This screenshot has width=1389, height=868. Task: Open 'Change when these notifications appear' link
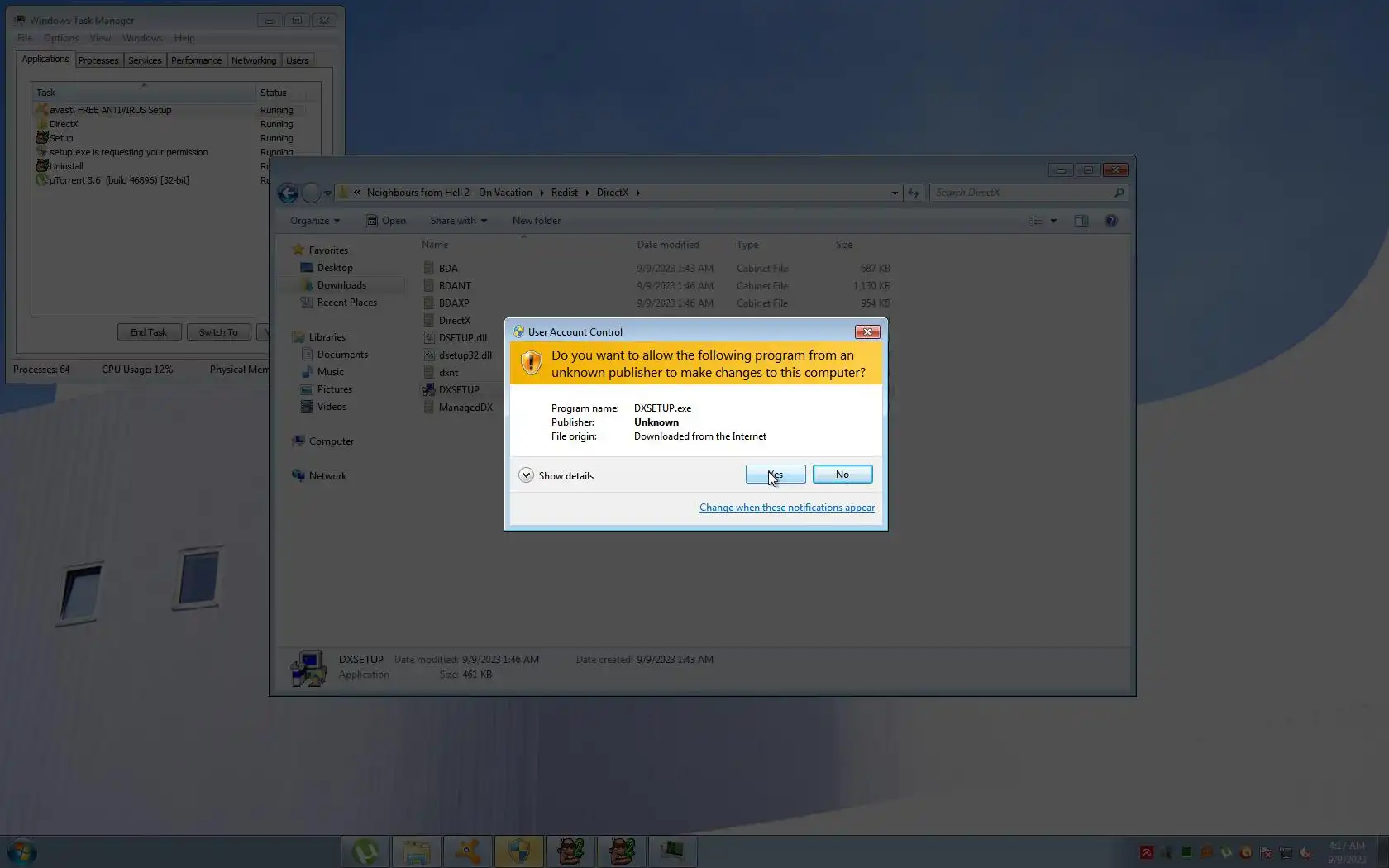coord(787,508)
